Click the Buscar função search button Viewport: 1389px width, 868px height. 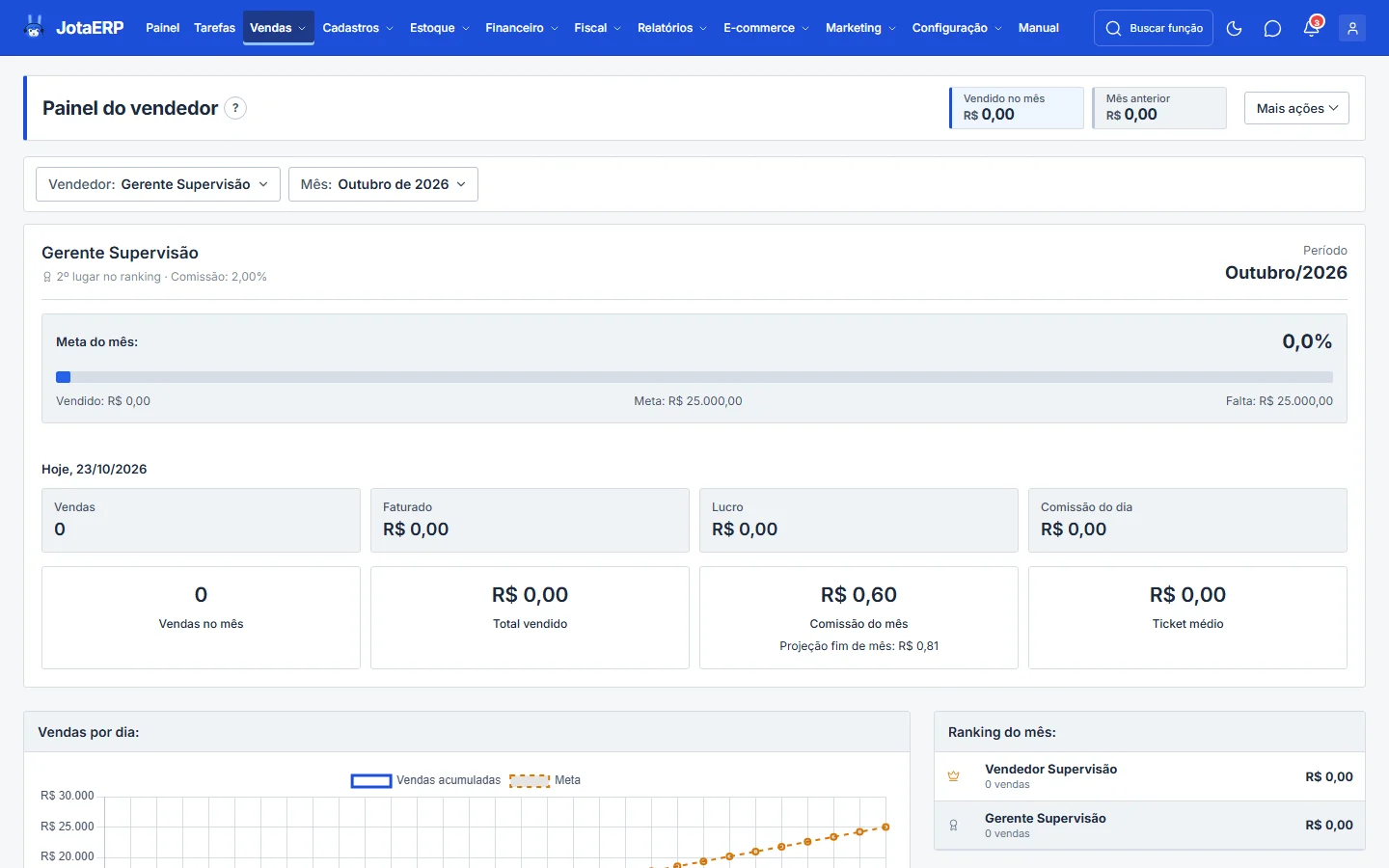pyautogui.click(x=1154, y=28)
